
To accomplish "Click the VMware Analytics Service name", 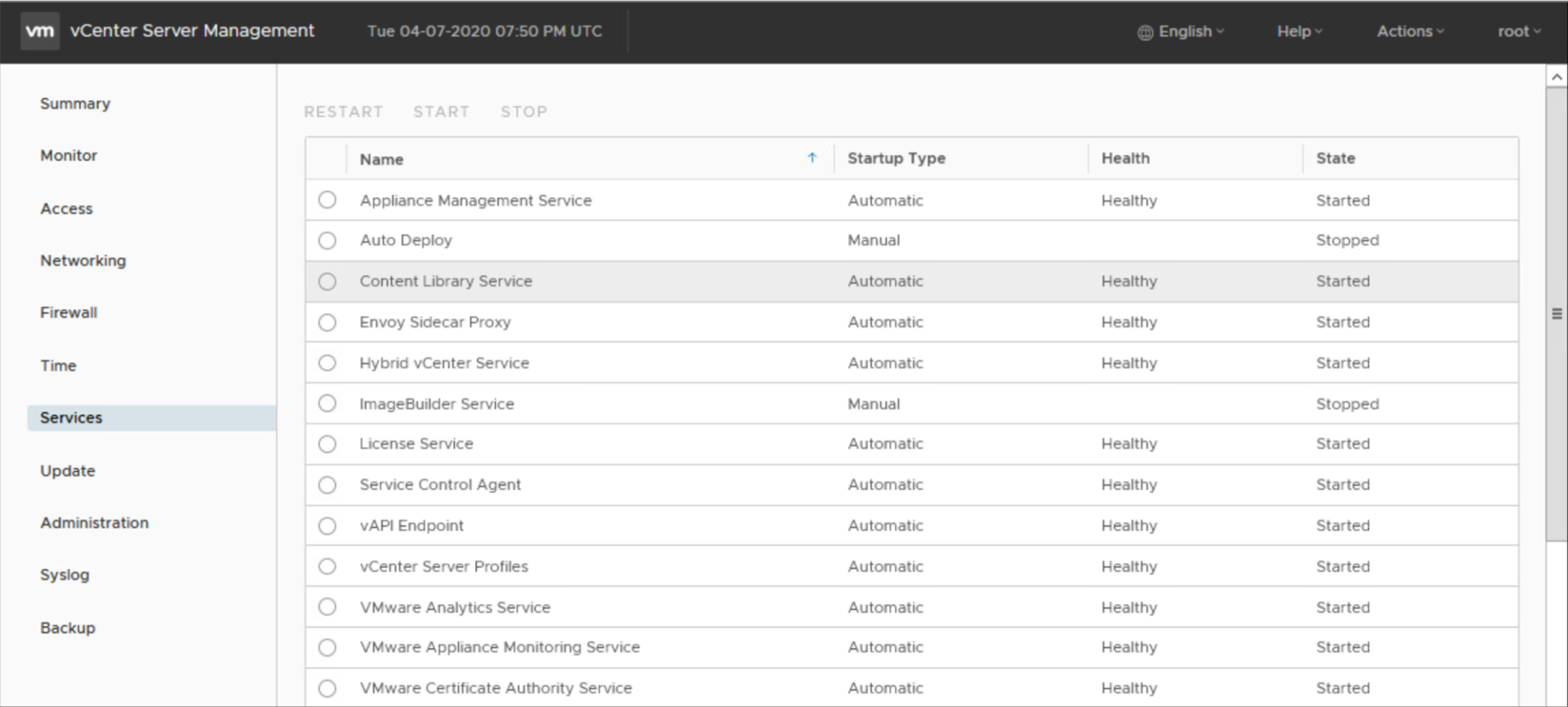I will click(x=455, y=607).
